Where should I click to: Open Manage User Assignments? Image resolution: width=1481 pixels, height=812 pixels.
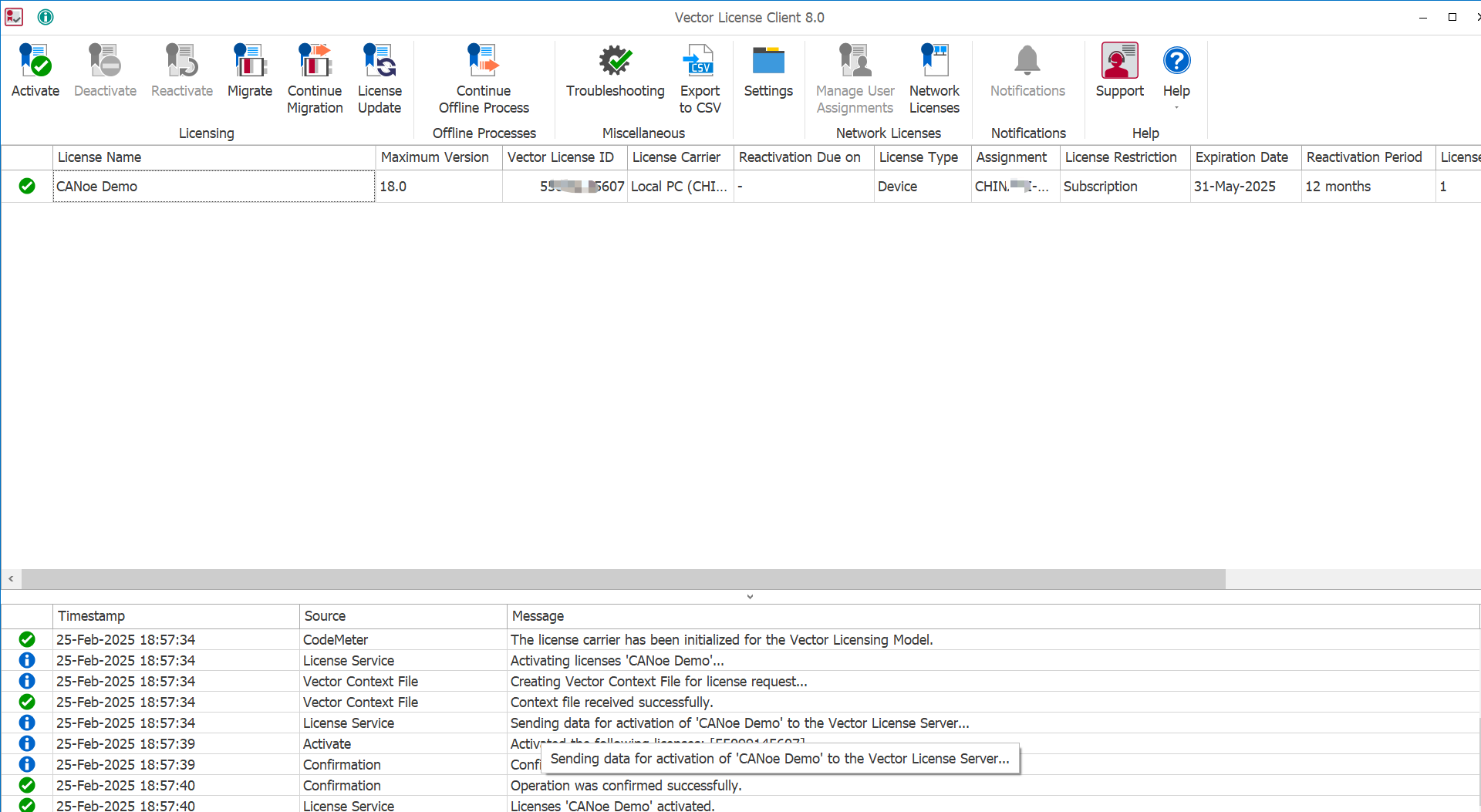tap(855, 79)
